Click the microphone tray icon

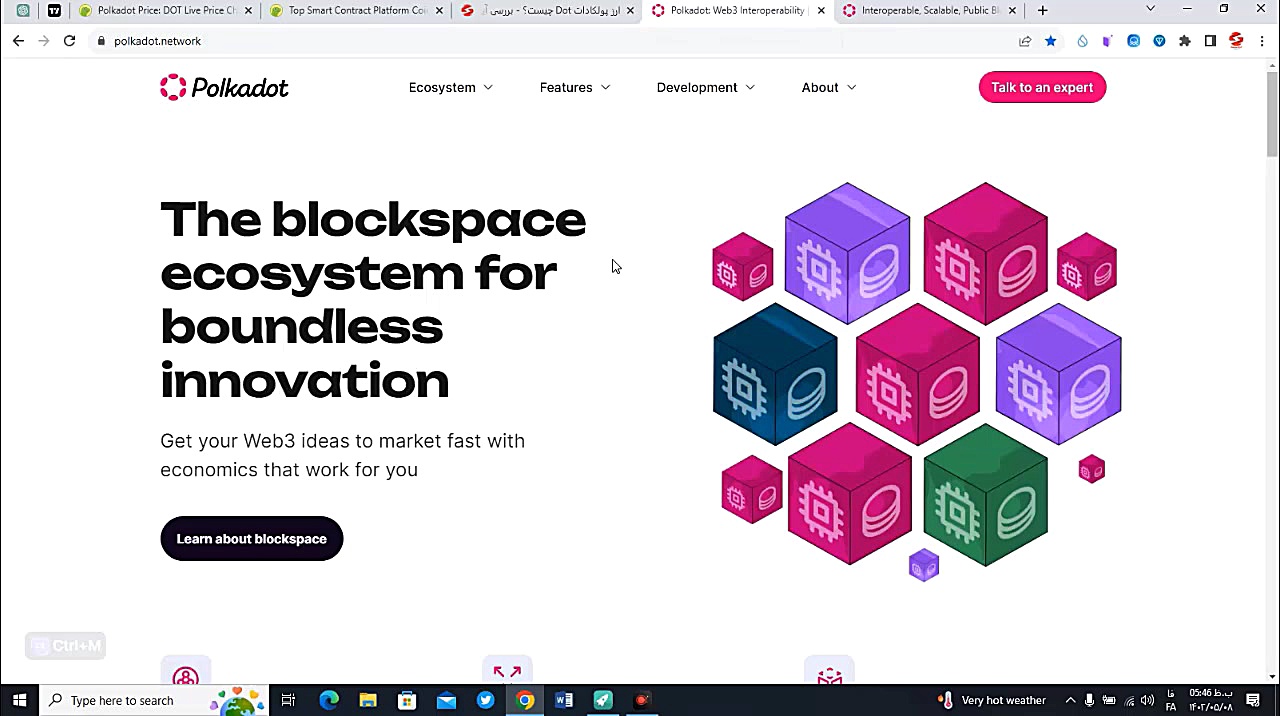1089,700
